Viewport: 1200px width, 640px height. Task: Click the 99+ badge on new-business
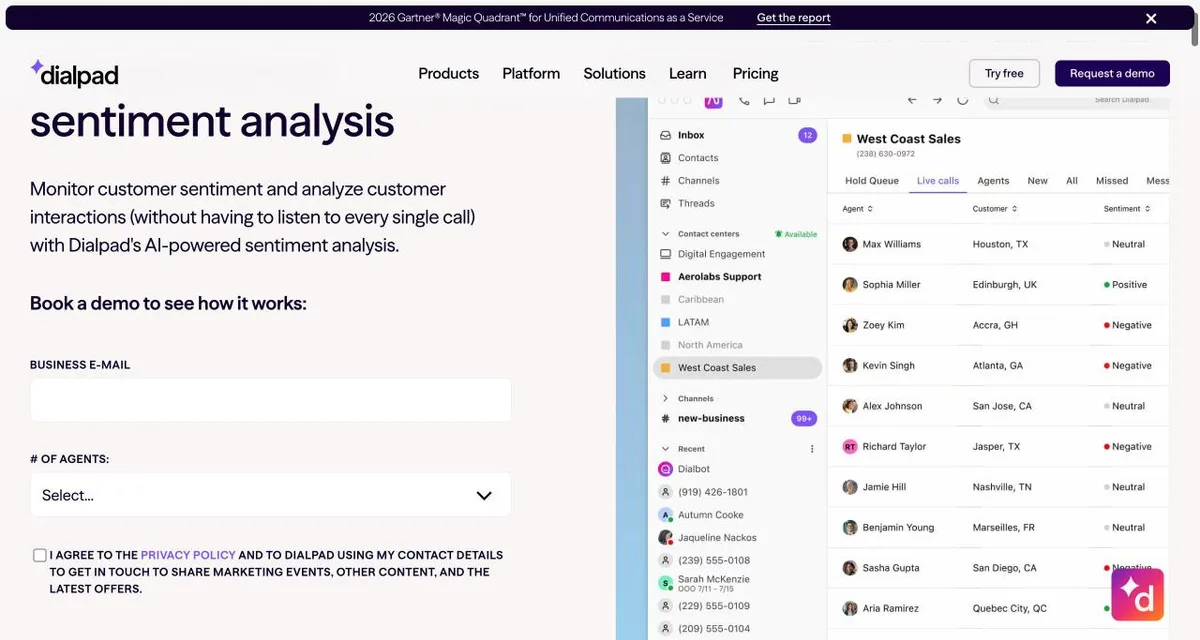pyautogui.click(x=804, y=419)
